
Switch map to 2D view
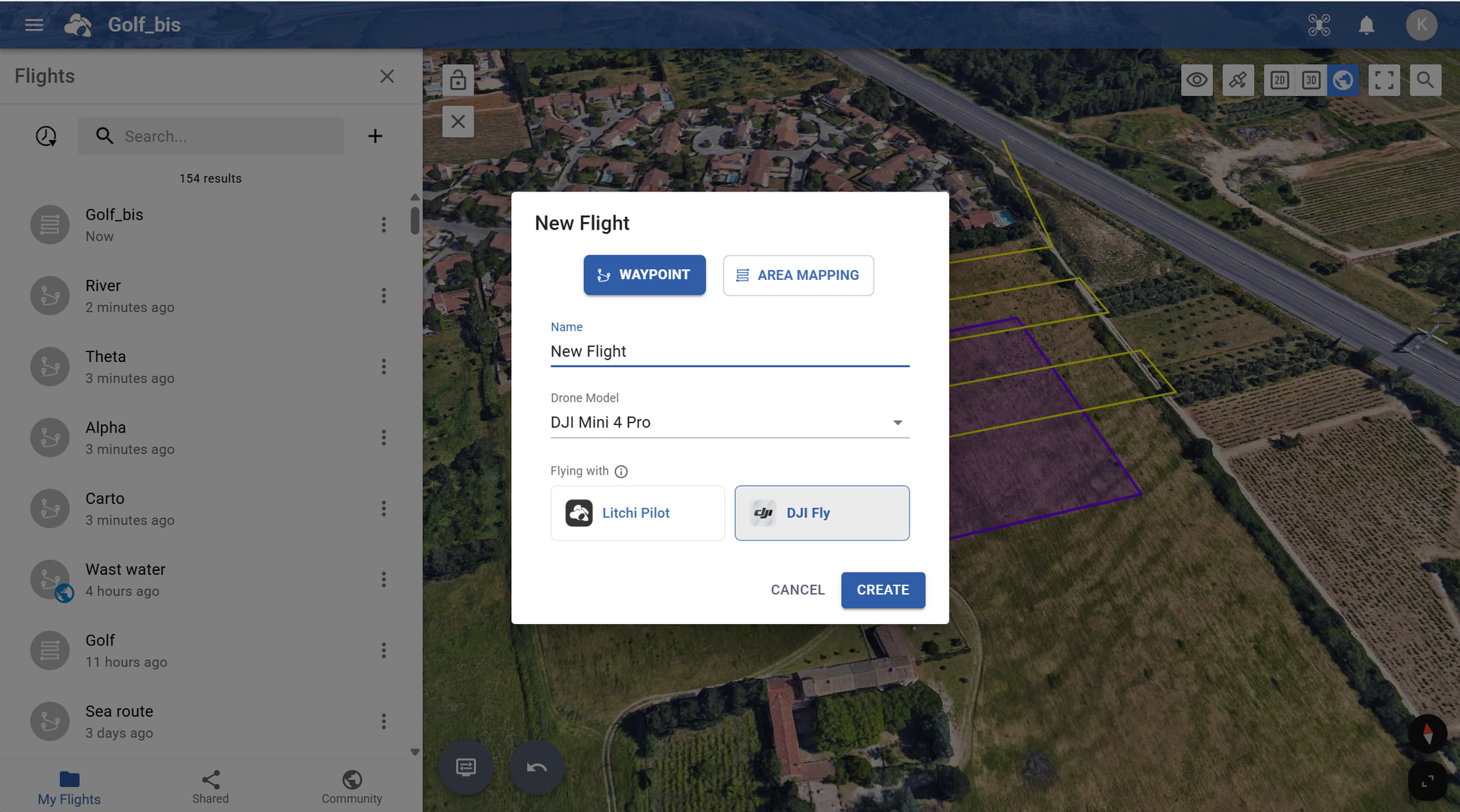tap(1279, 80)
